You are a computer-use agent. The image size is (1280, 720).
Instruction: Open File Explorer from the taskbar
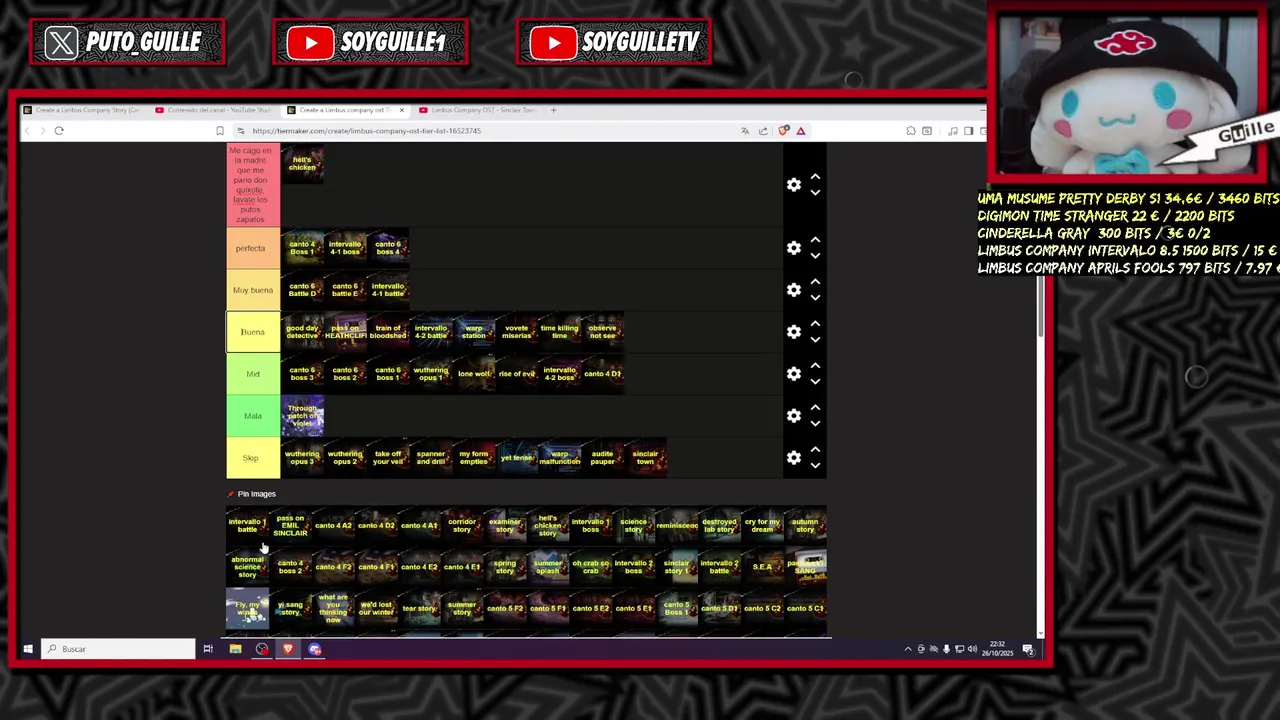235,649
